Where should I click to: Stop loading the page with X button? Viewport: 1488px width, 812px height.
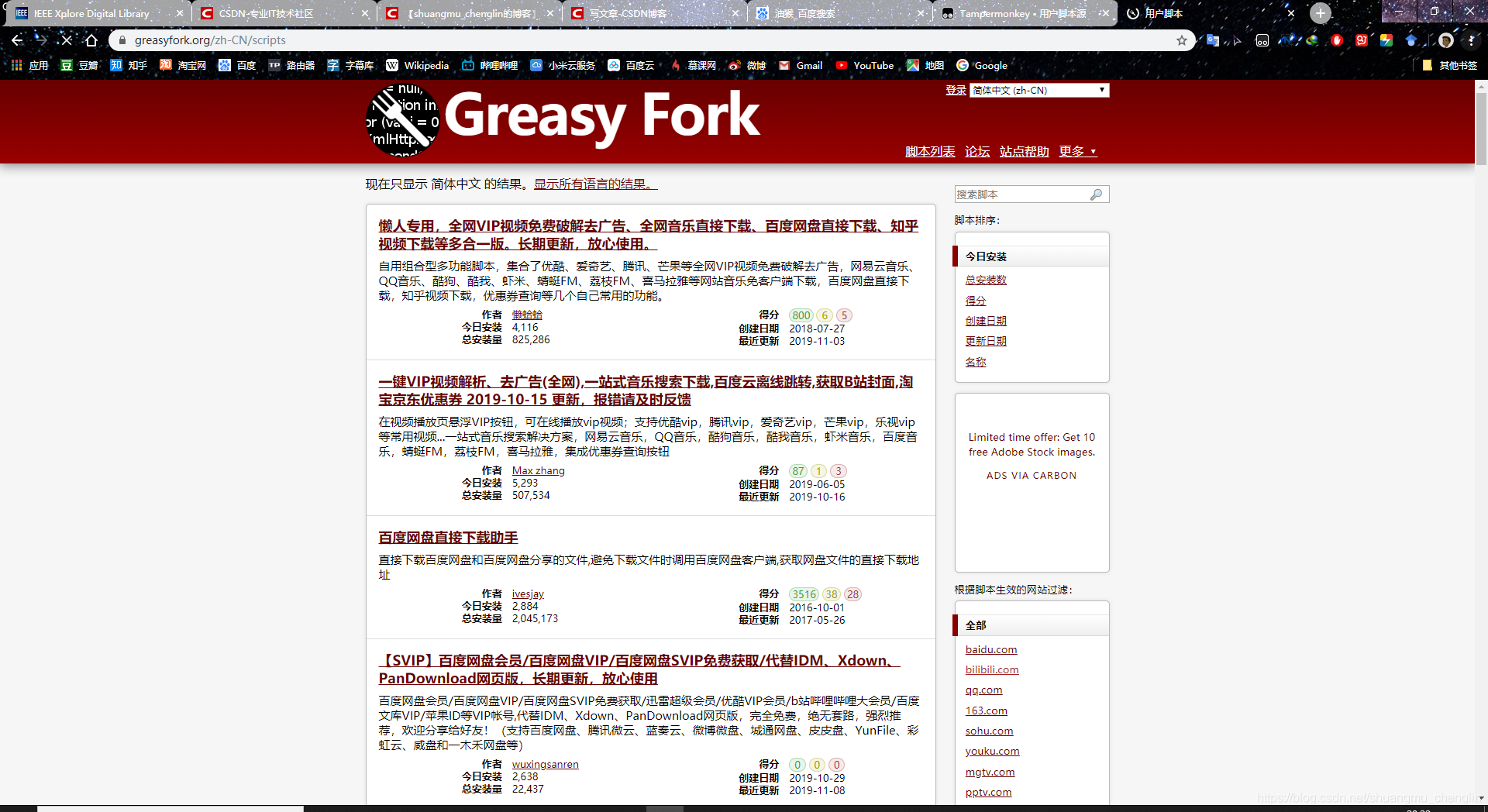66,40
